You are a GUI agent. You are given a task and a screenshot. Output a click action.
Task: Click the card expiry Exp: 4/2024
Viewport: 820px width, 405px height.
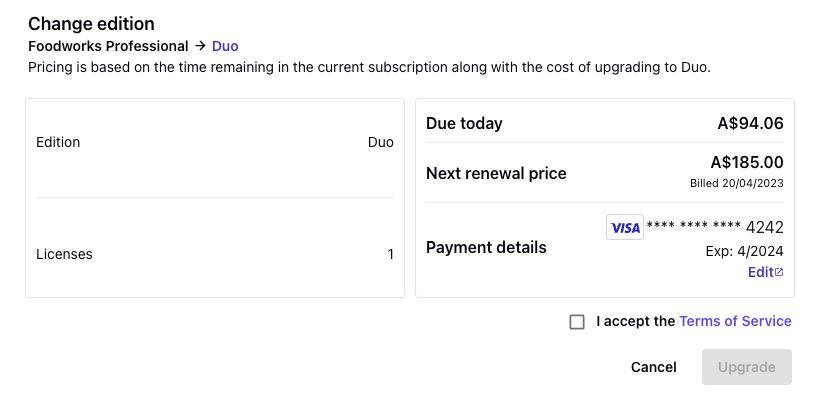(x=744, y=251)
